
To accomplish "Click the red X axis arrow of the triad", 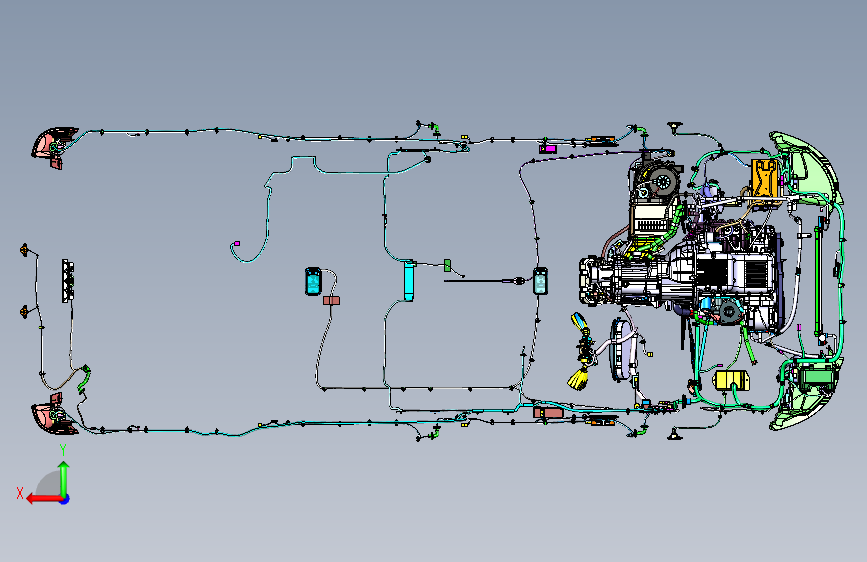I will pos(44,499).
